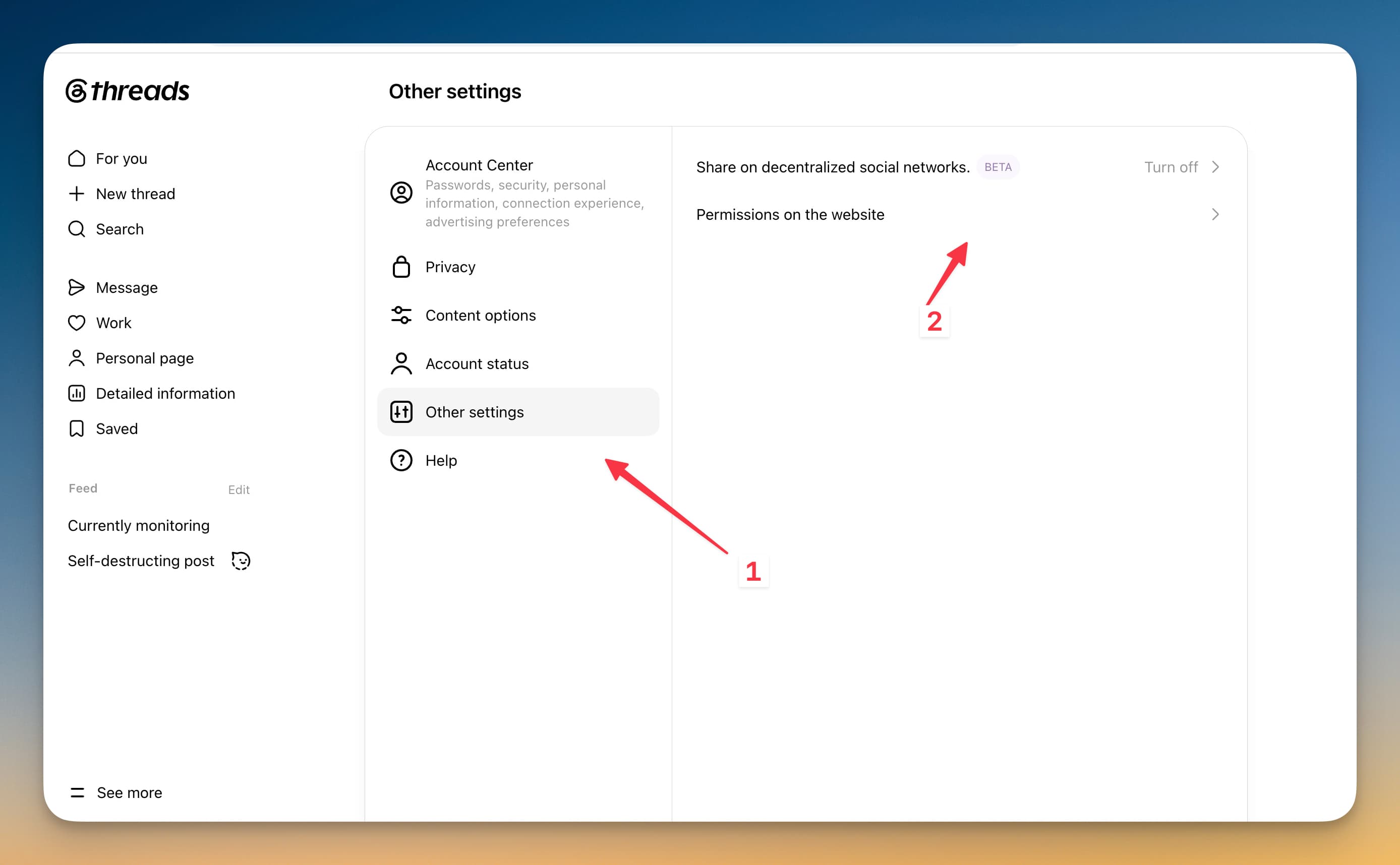Image resolution: width=1400 pixels, height=865 pixels.
Task: Click the Account Center profile icon
Action: pos(401,193)
